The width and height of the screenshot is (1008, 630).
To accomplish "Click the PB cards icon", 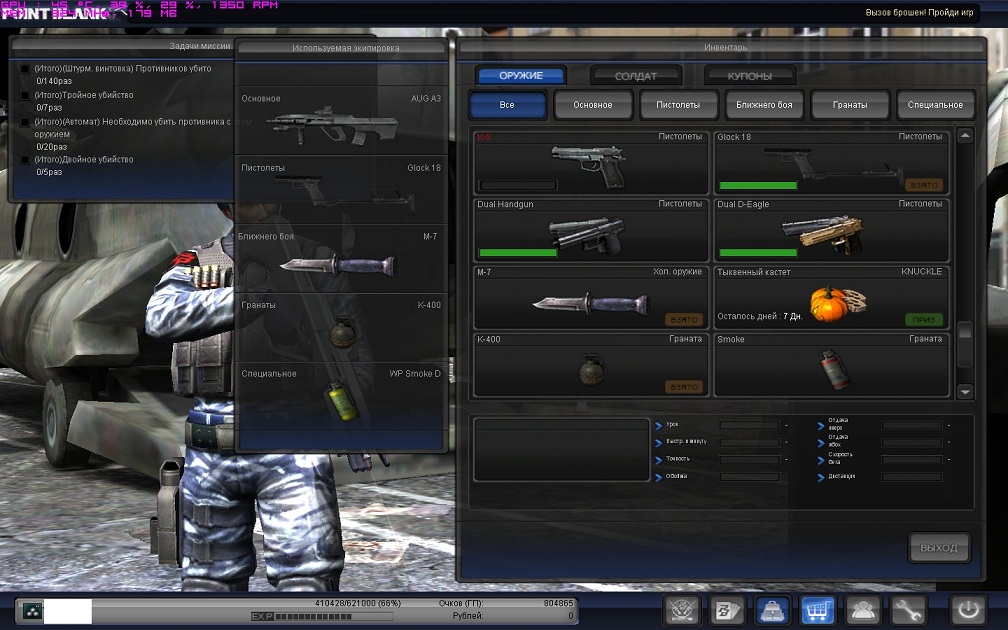I will (x=727, y=609).
